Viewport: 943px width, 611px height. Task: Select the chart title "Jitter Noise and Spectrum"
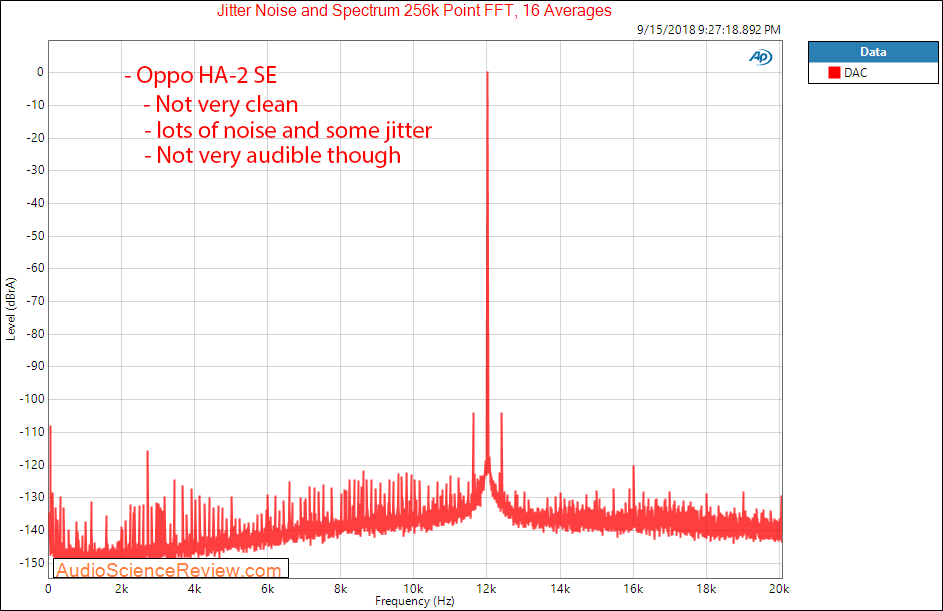pyautogui.click(x=309, y=11)
